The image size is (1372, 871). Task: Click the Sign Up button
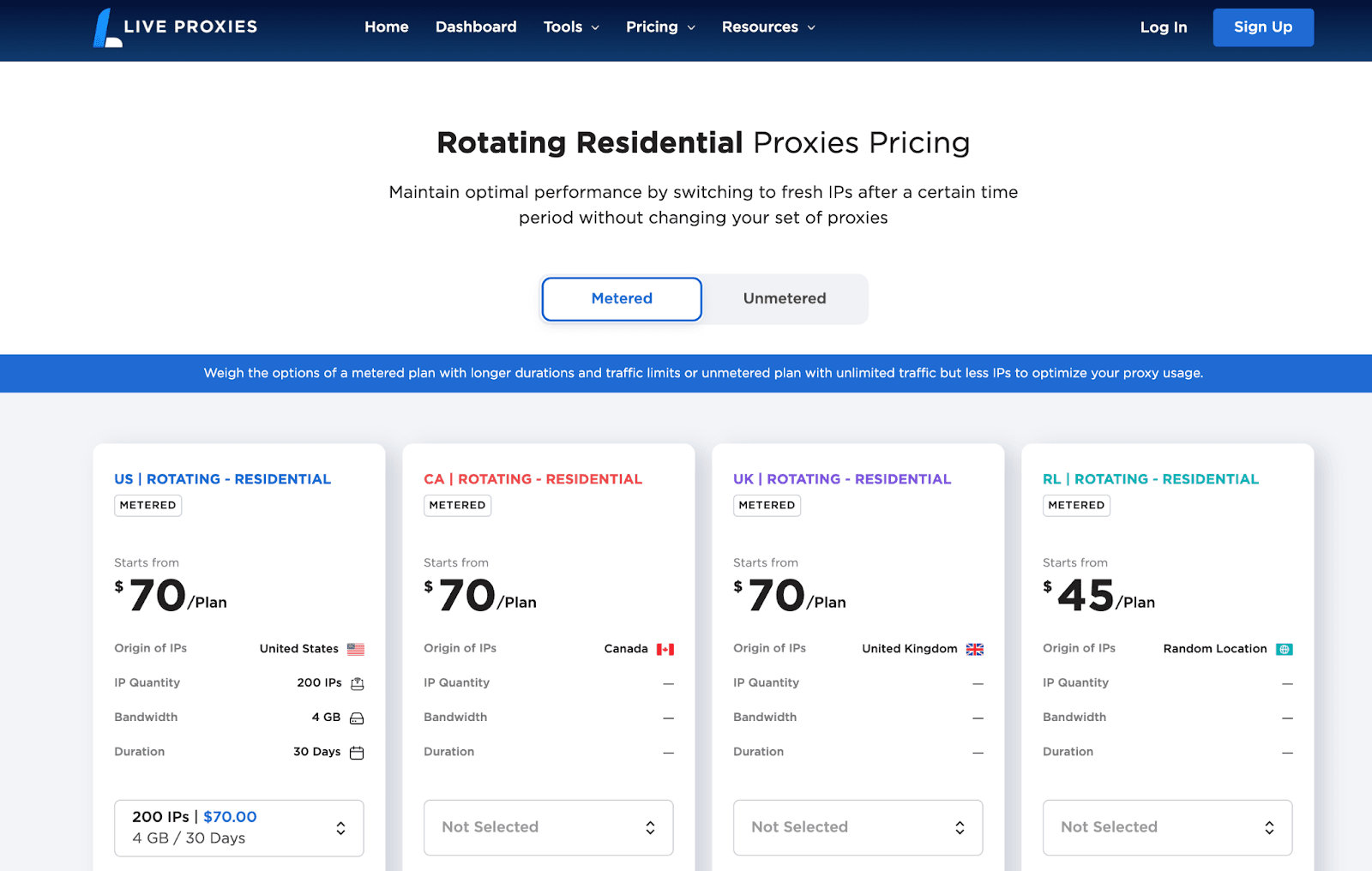[x=1263, y=27]
